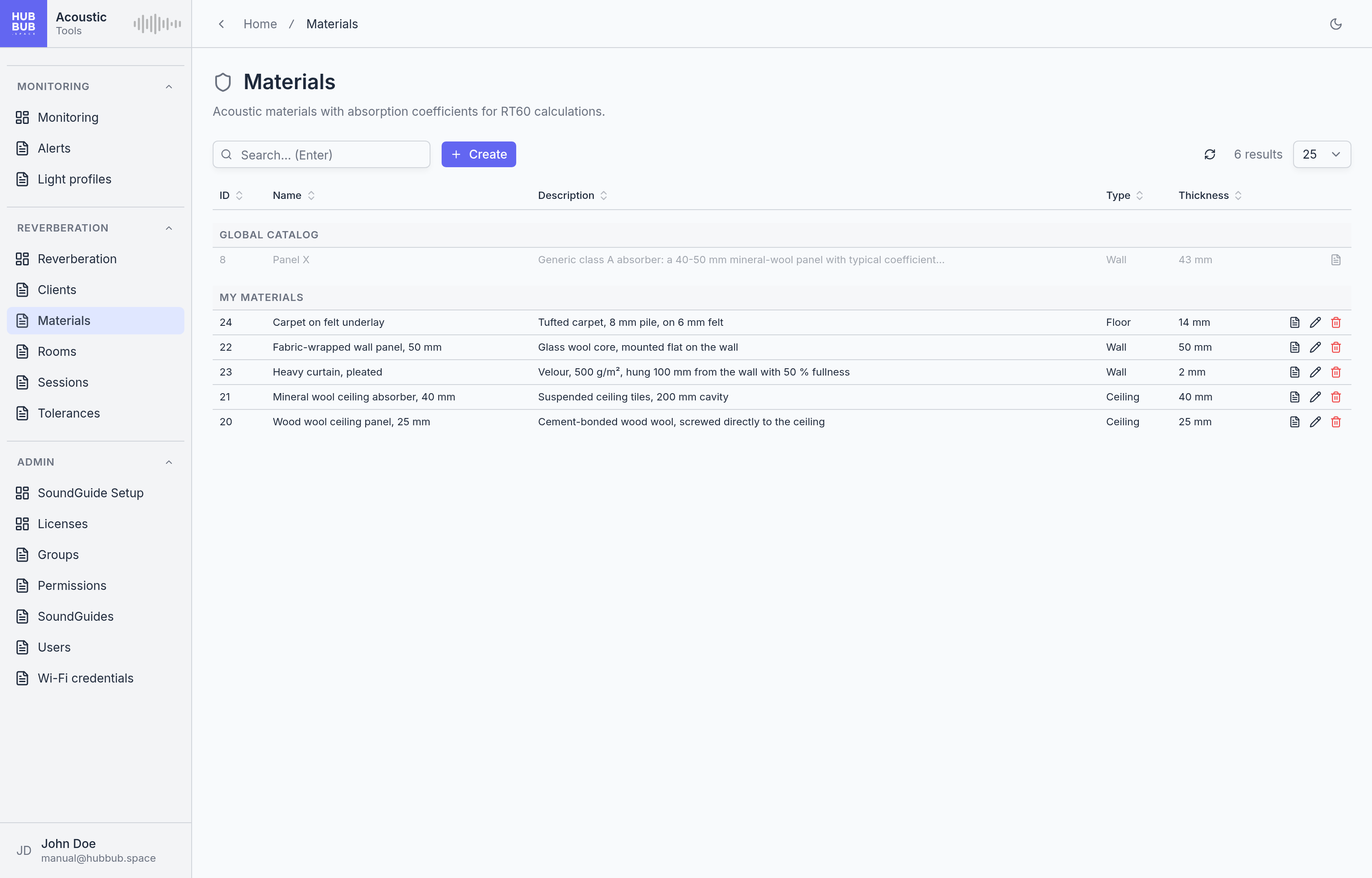This screenshot has width=1372, height=878.
Task: Edit Carpet on felt underlay material
Action: click(1315, 323)
